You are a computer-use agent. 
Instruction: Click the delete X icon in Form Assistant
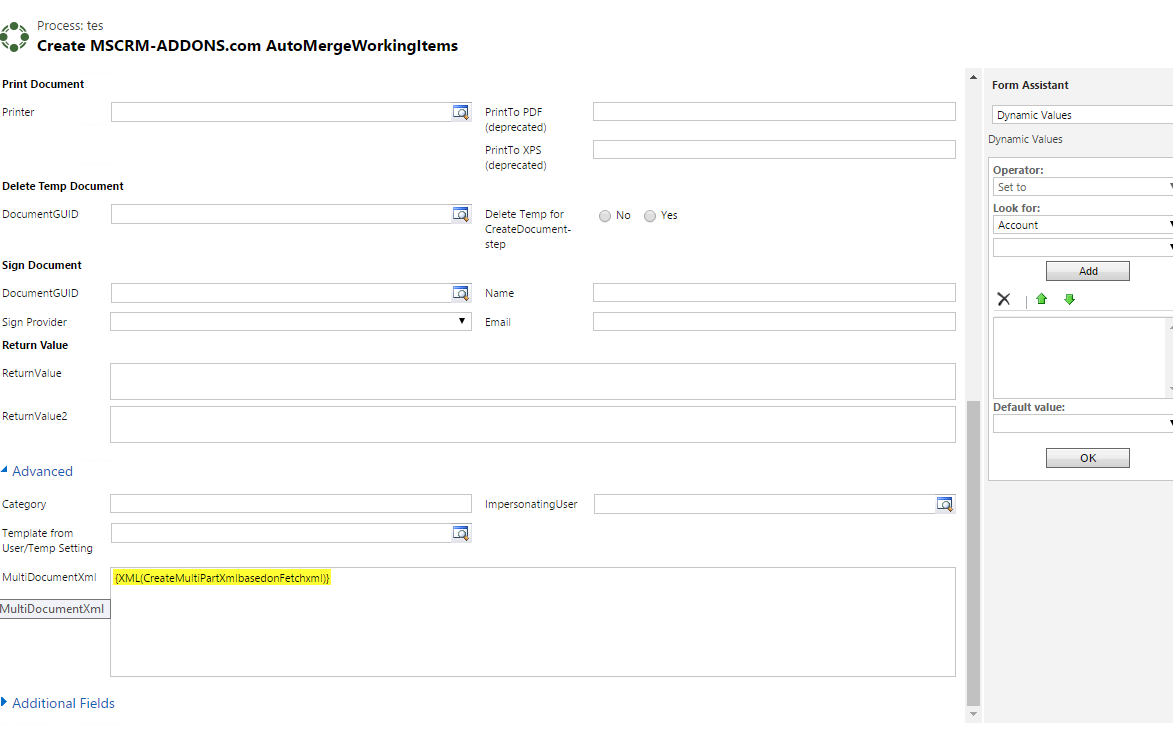tap(1004, 299)
